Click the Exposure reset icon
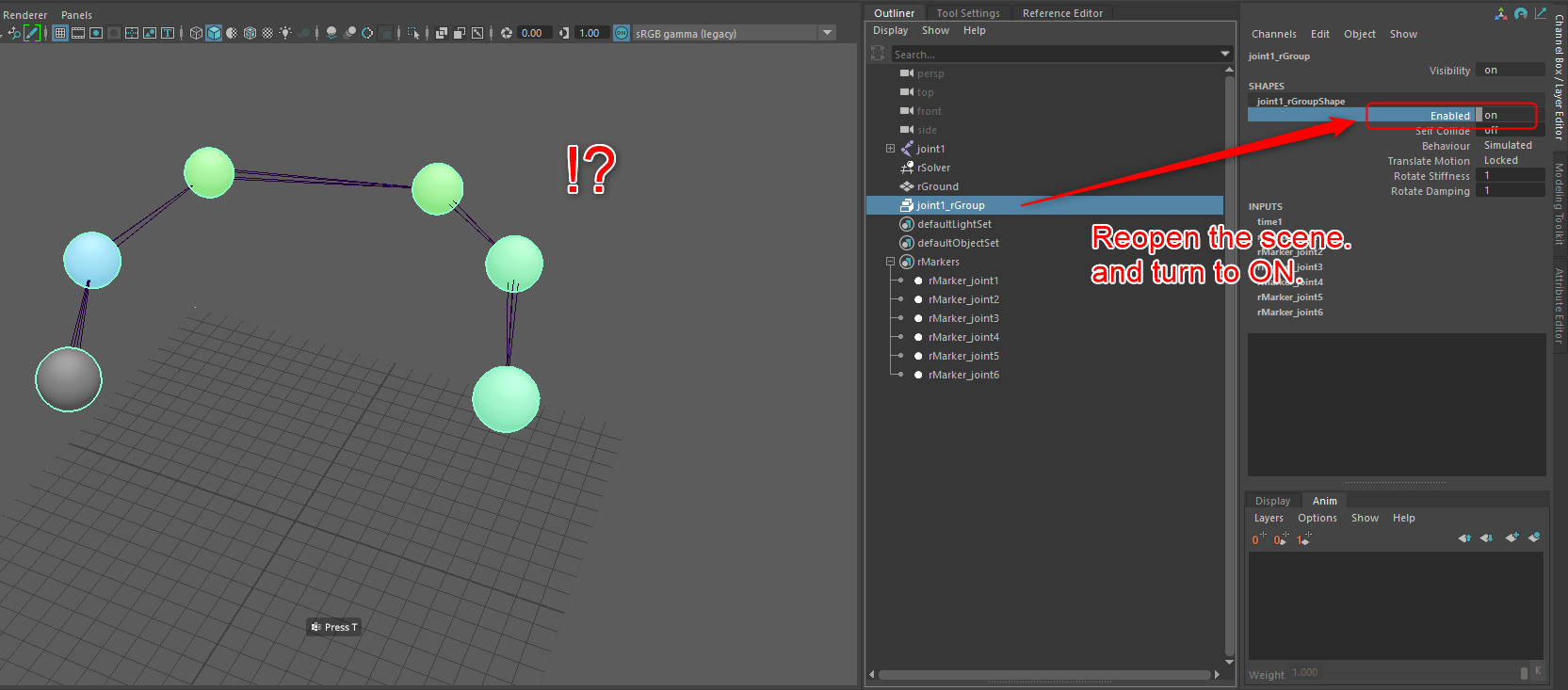Screen dimensions: 1568x690 point(507,33)
